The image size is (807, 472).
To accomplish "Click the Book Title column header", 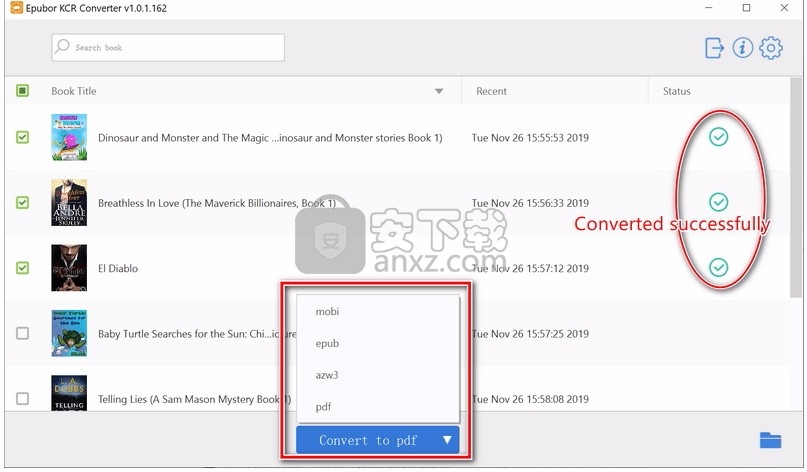I will 74,91.
